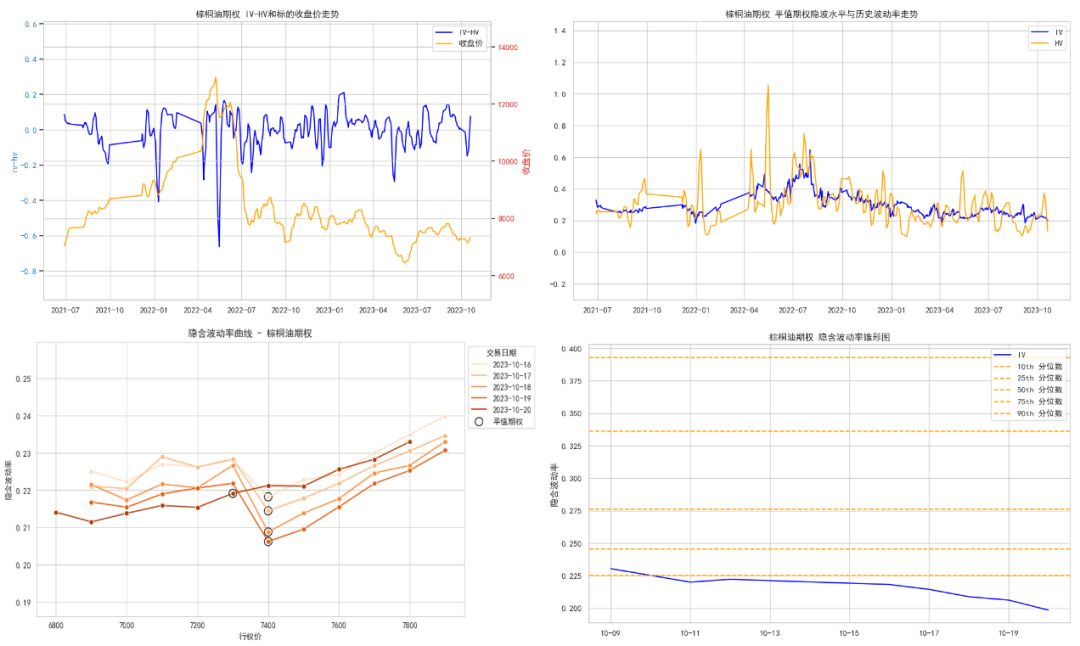Click the 0.325 tick on the cone chart

click(571, 447)
